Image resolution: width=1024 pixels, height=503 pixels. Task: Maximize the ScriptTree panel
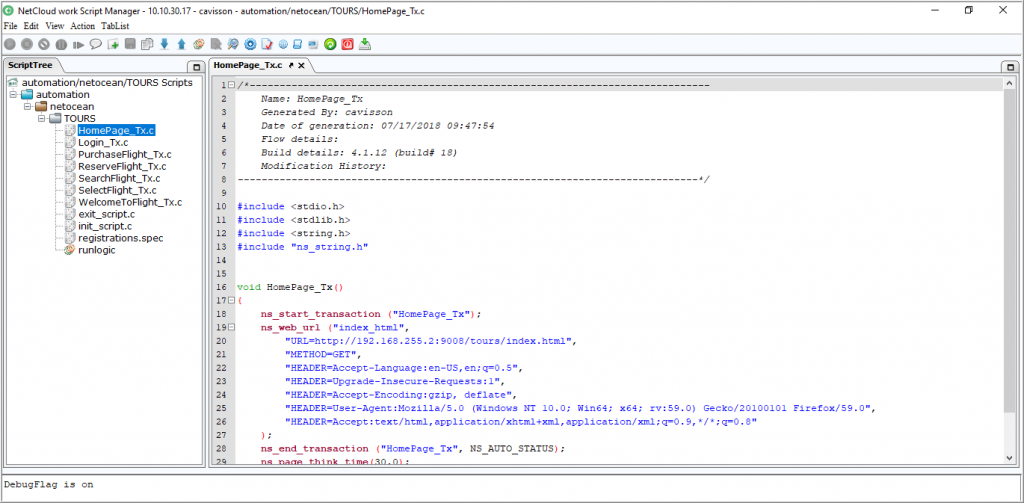coord(196,66)
